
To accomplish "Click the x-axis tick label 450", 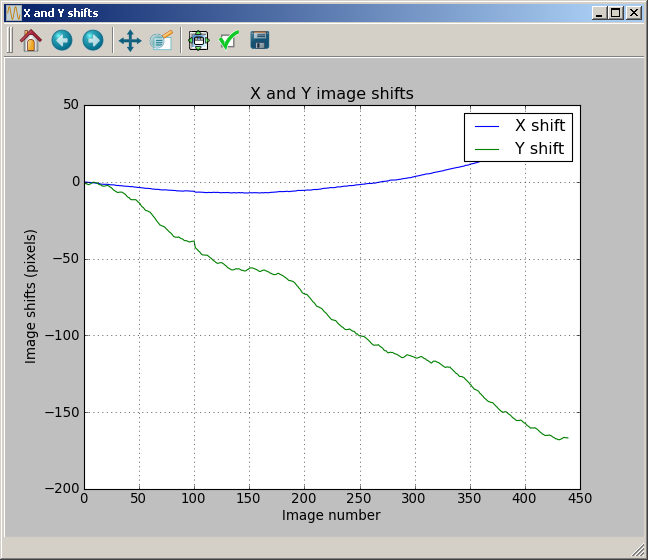I will click(x=579, y=498).
